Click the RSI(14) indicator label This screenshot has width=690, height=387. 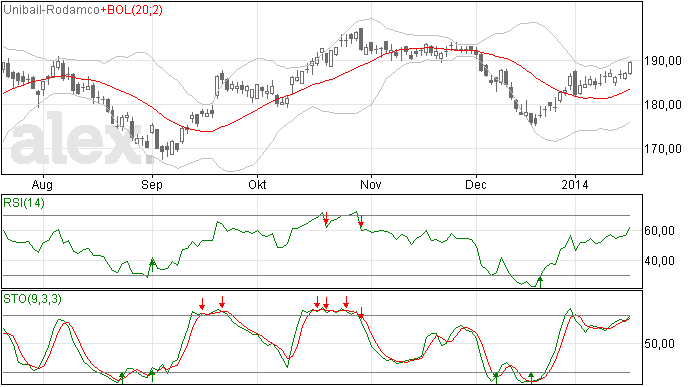tap(24, 203)
